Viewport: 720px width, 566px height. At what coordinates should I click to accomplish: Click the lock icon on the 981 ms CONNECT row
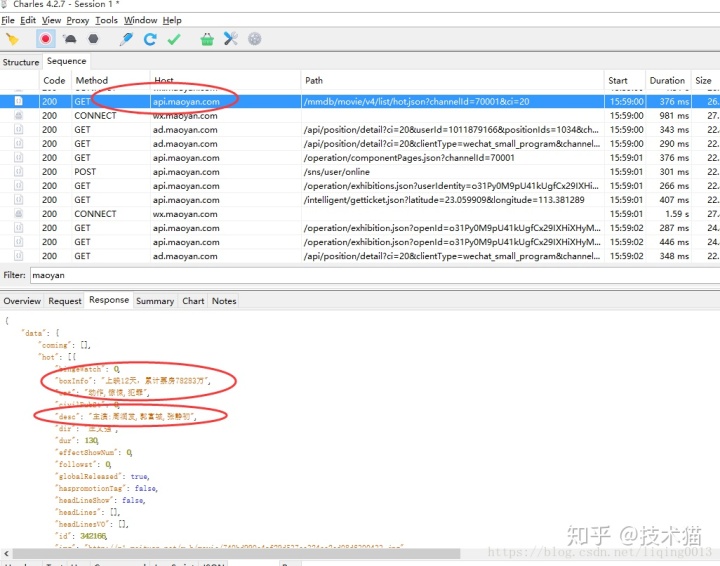click(18, 115)
